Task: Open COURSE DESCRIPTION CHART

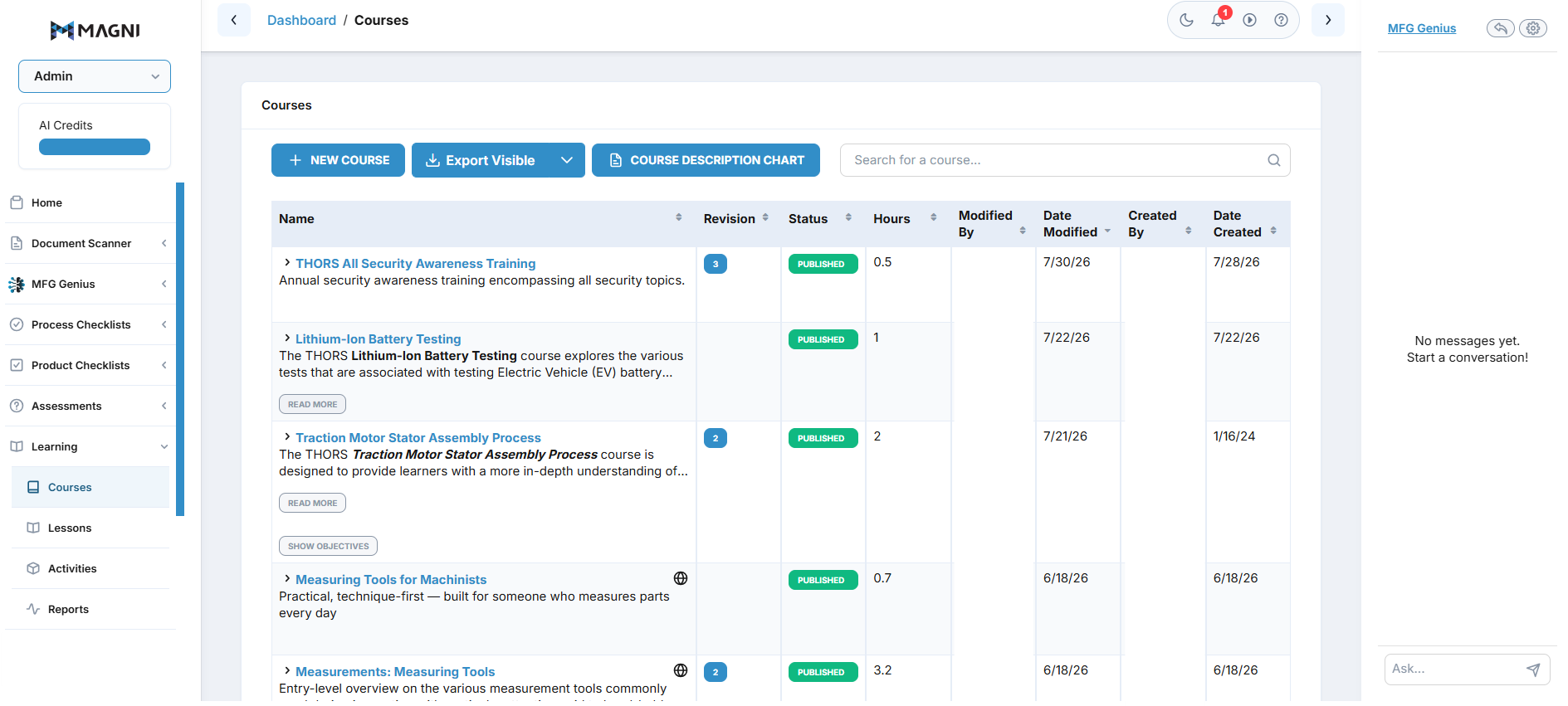Action: pyautogui.click(x=706, y=160)
